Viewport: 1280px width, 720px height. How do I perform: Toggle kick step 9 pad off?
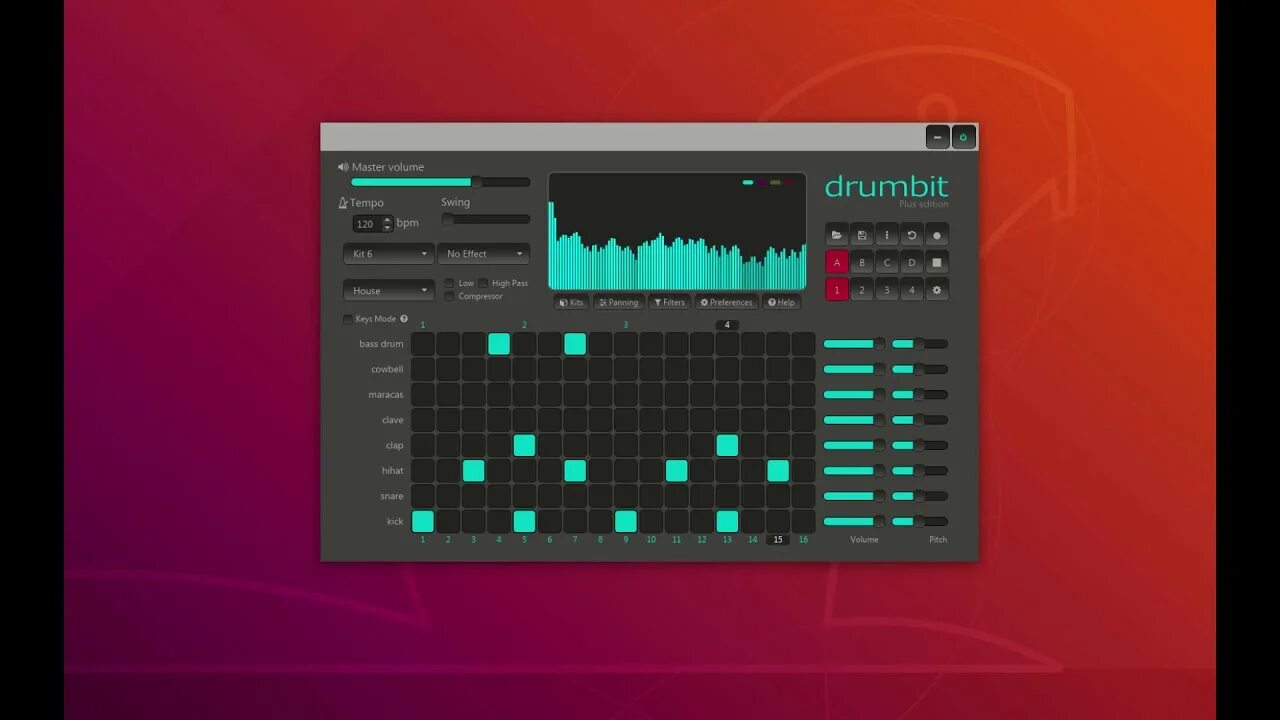(626, 521)
